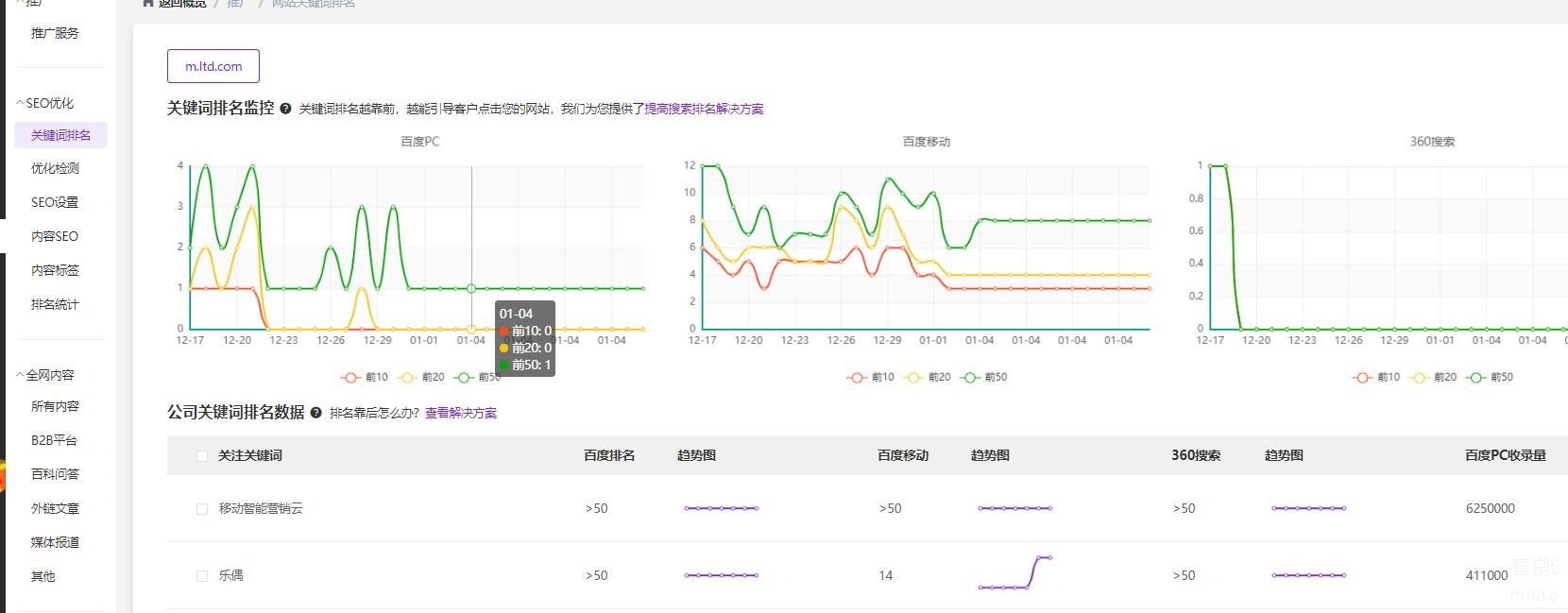Image resolution: width=1568 pixels, height=613 pixels.
Task: Click help icon beside 关键词排名监控 heading
Action: (285, 109)
